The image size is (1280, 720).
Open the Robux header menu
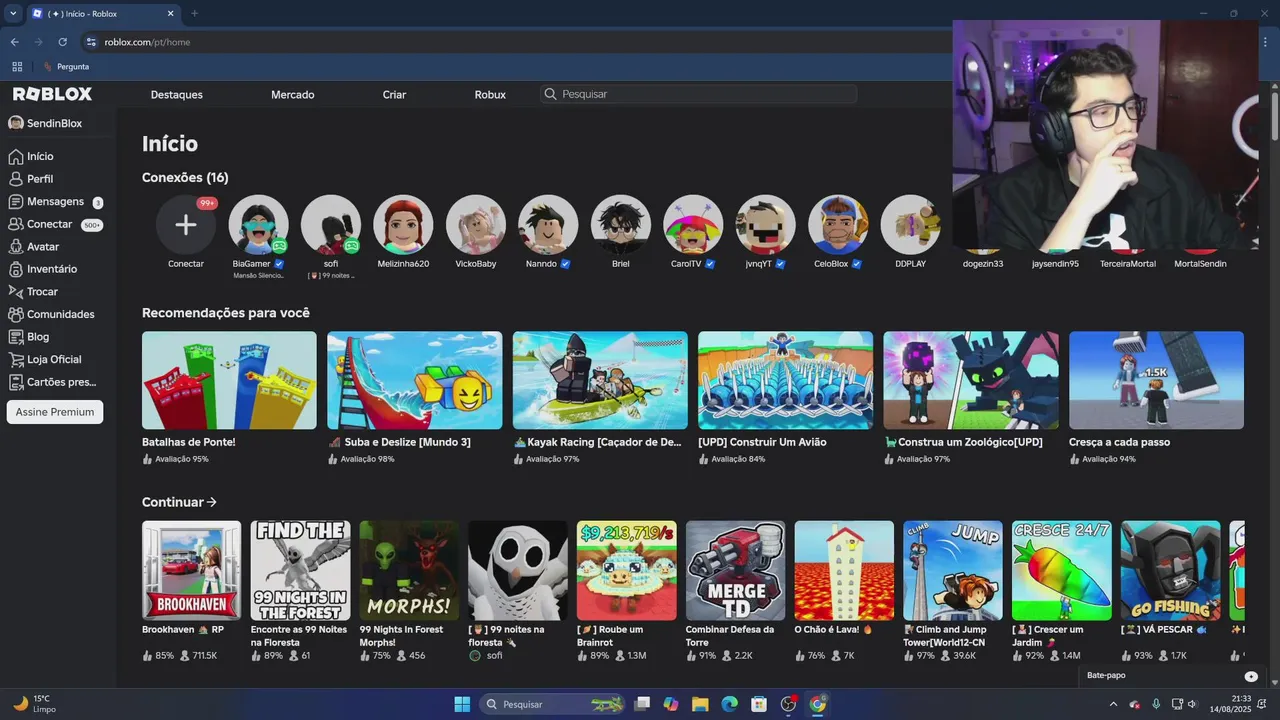(x=490, y=95)
